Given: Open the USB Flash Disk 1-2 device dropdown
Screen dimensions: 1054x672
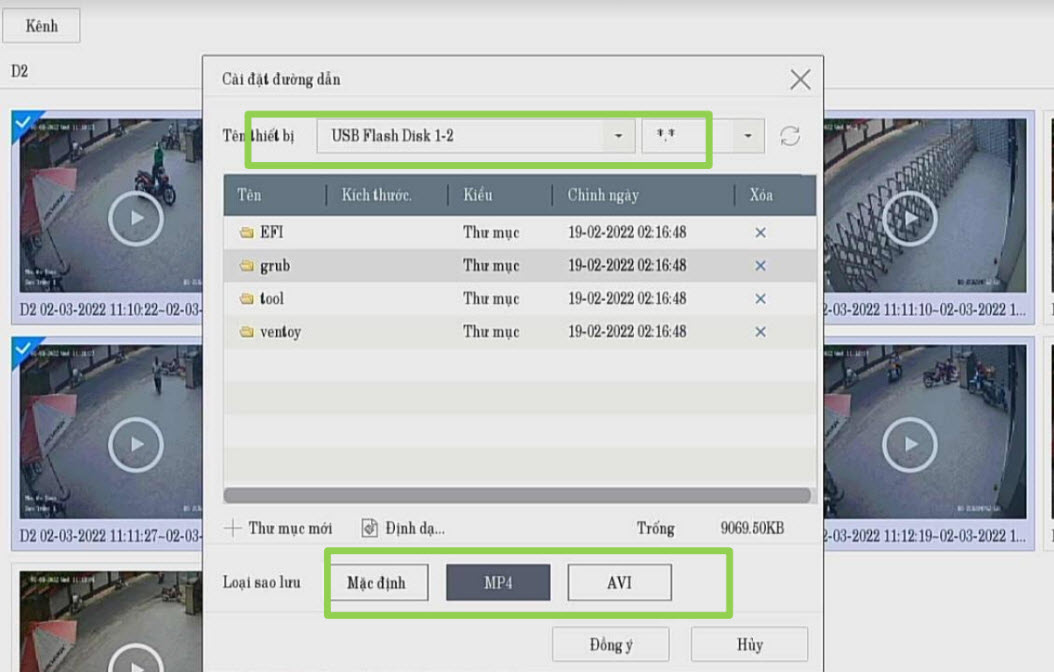Looking at the screenshot, I should tap(619, 136).
